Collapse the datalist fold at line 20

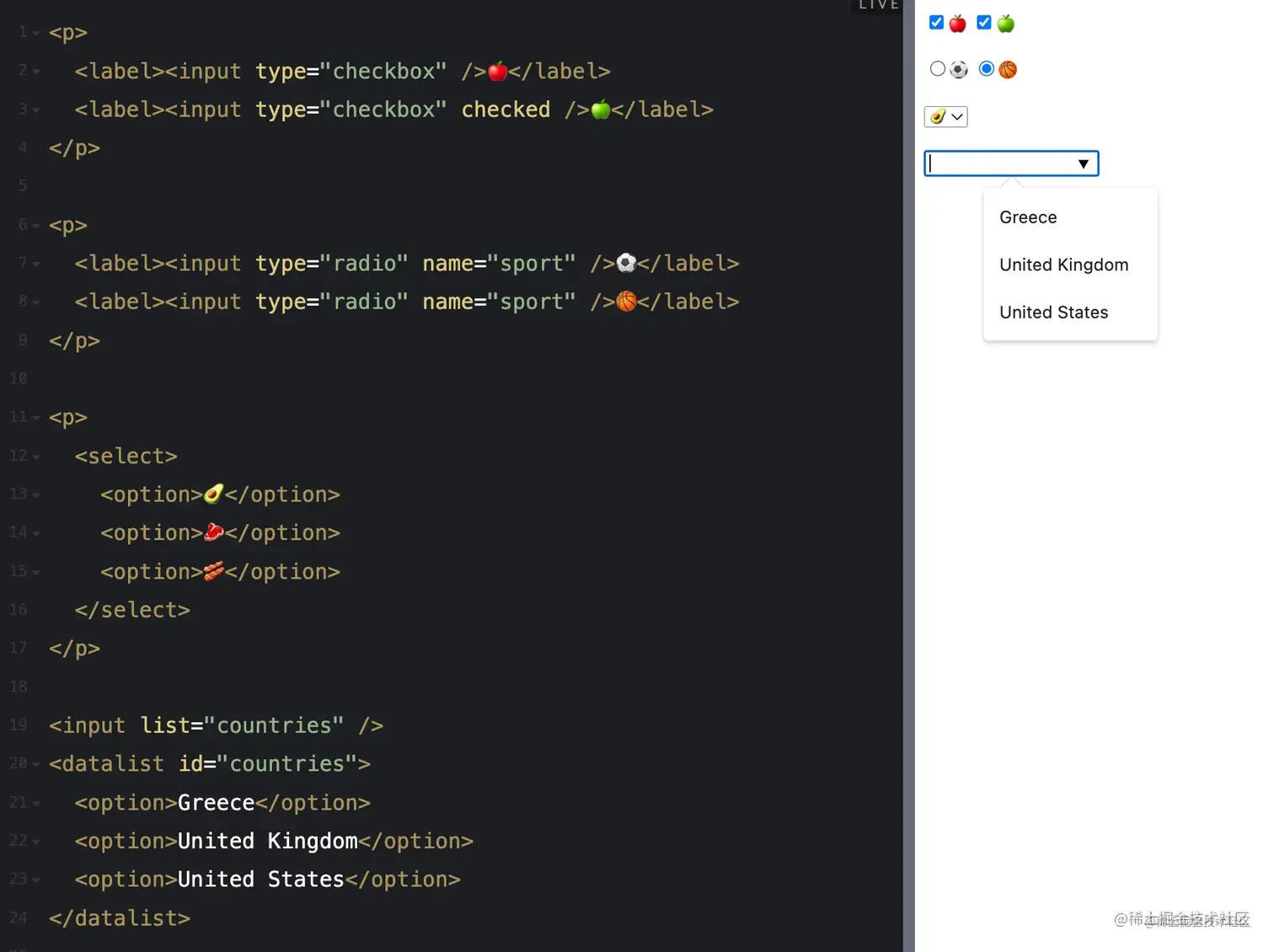point(36,765)
